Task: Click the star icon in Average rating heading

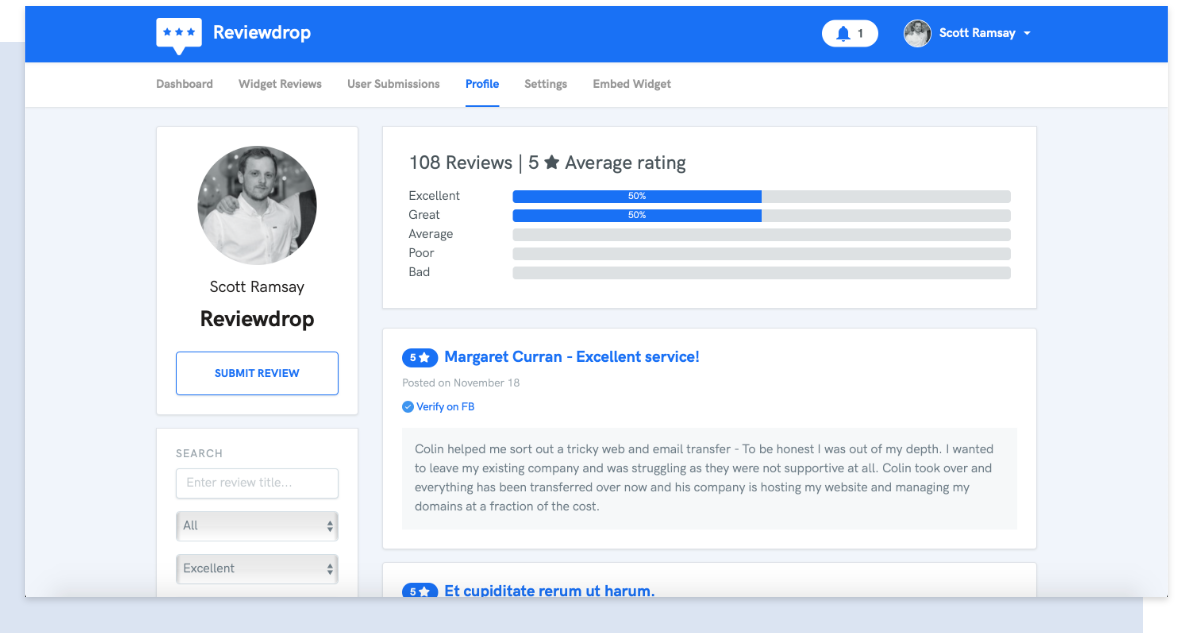Action: pos(552,162)
